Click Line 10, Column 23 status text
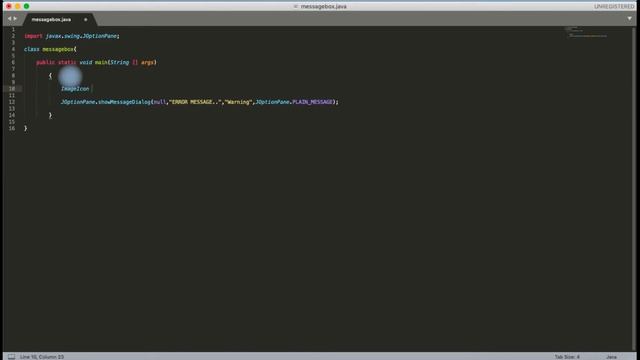Viewport: 640px width, 360px height. tap(42, 357)
